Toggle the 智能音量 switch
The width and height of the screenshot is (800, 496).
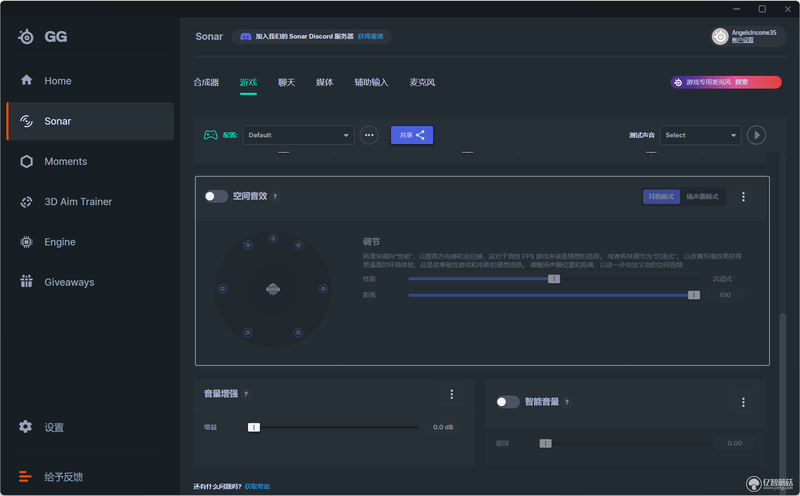(x=507, y=402)
